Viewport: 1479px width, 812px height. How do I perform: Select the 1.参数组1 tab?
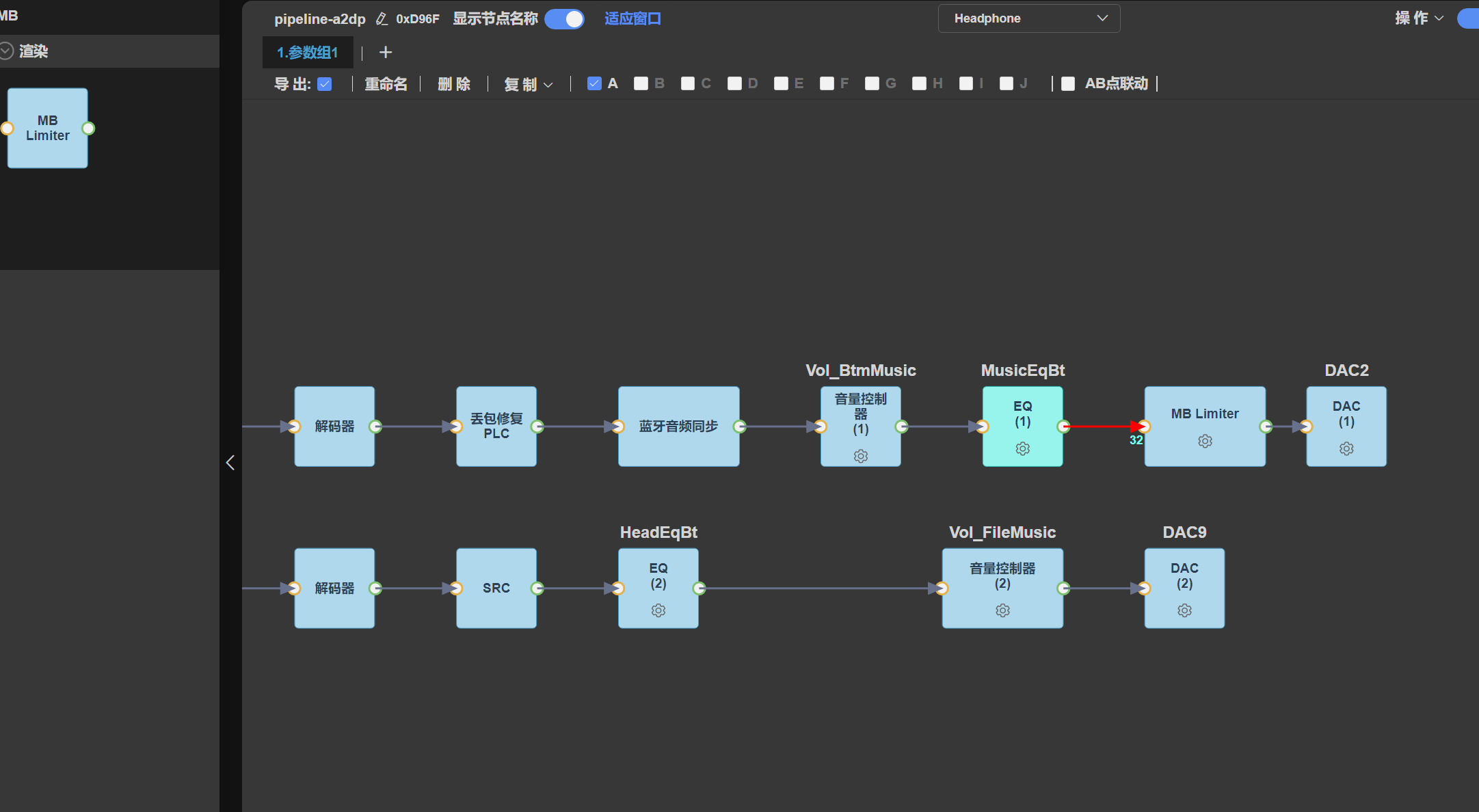[x=307, y=53]
